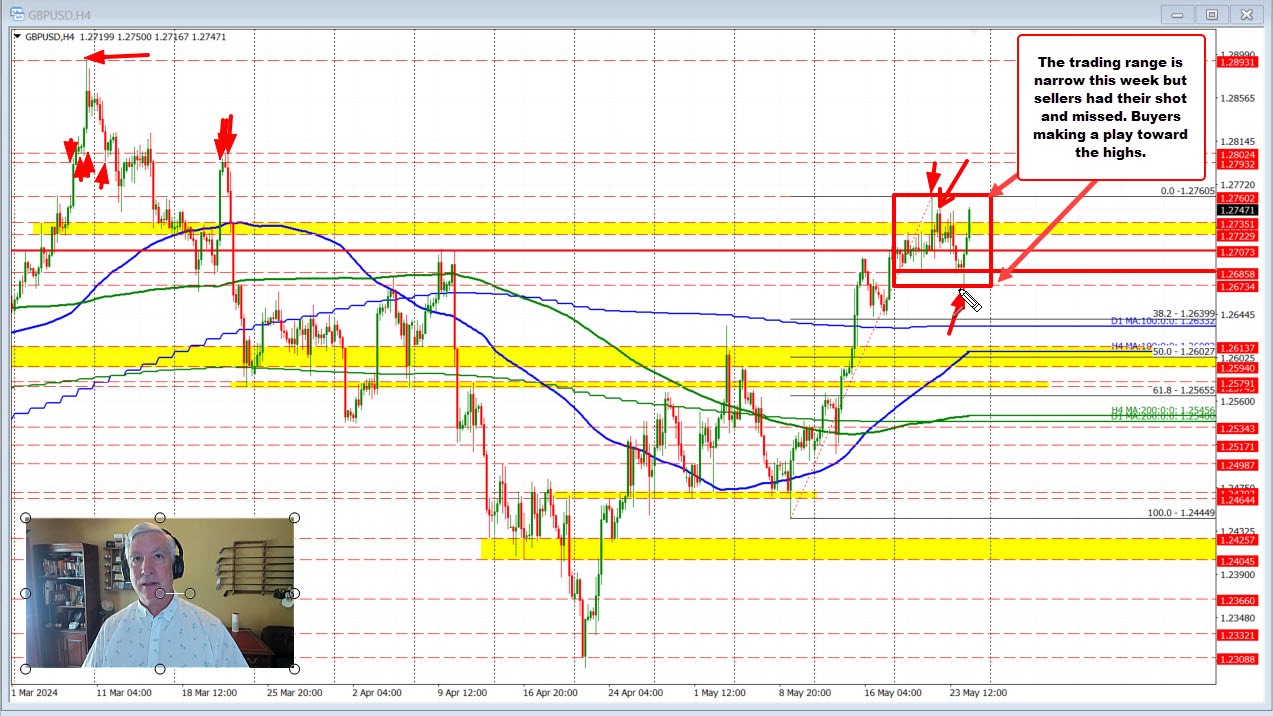Select the trading range annotation text box
This screenshot has width=1273, height=716.
1110,107
